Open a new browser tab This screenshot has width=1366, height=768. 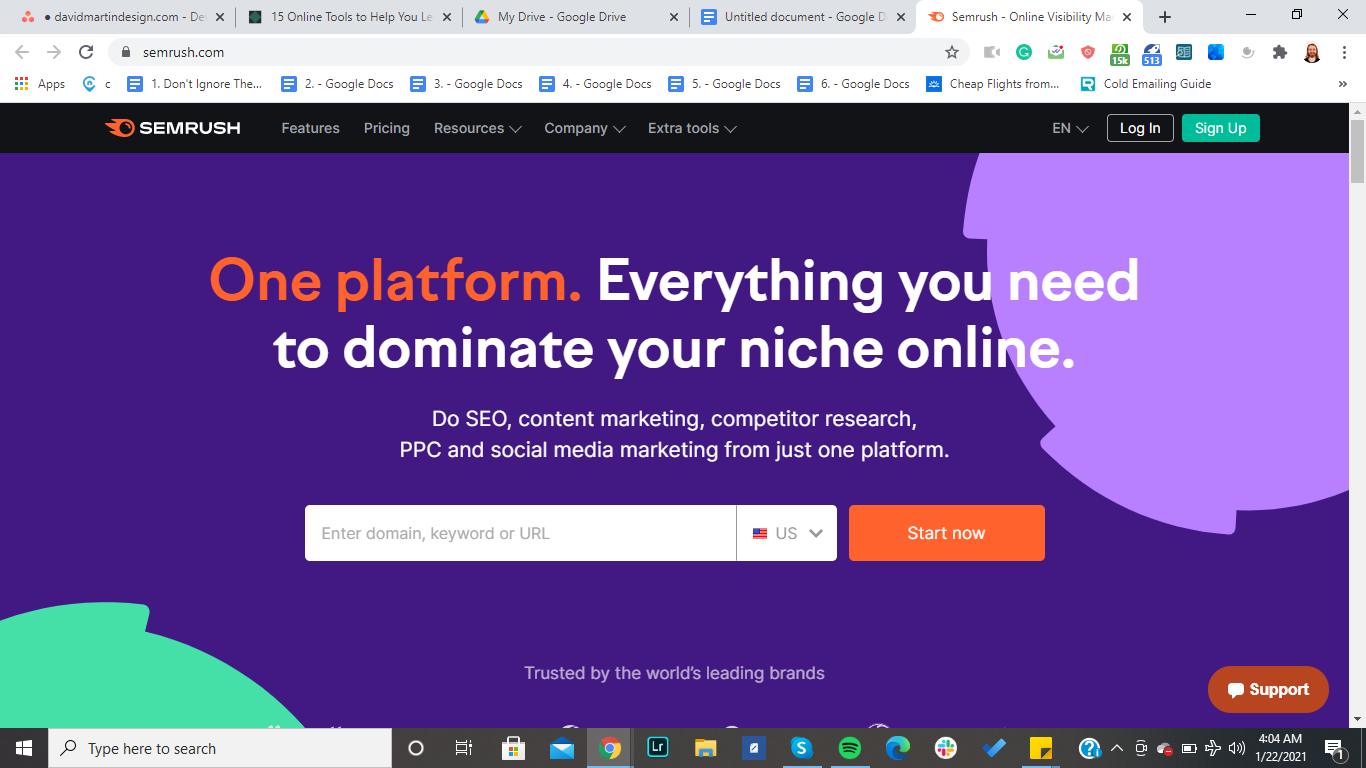point(1165,17)
